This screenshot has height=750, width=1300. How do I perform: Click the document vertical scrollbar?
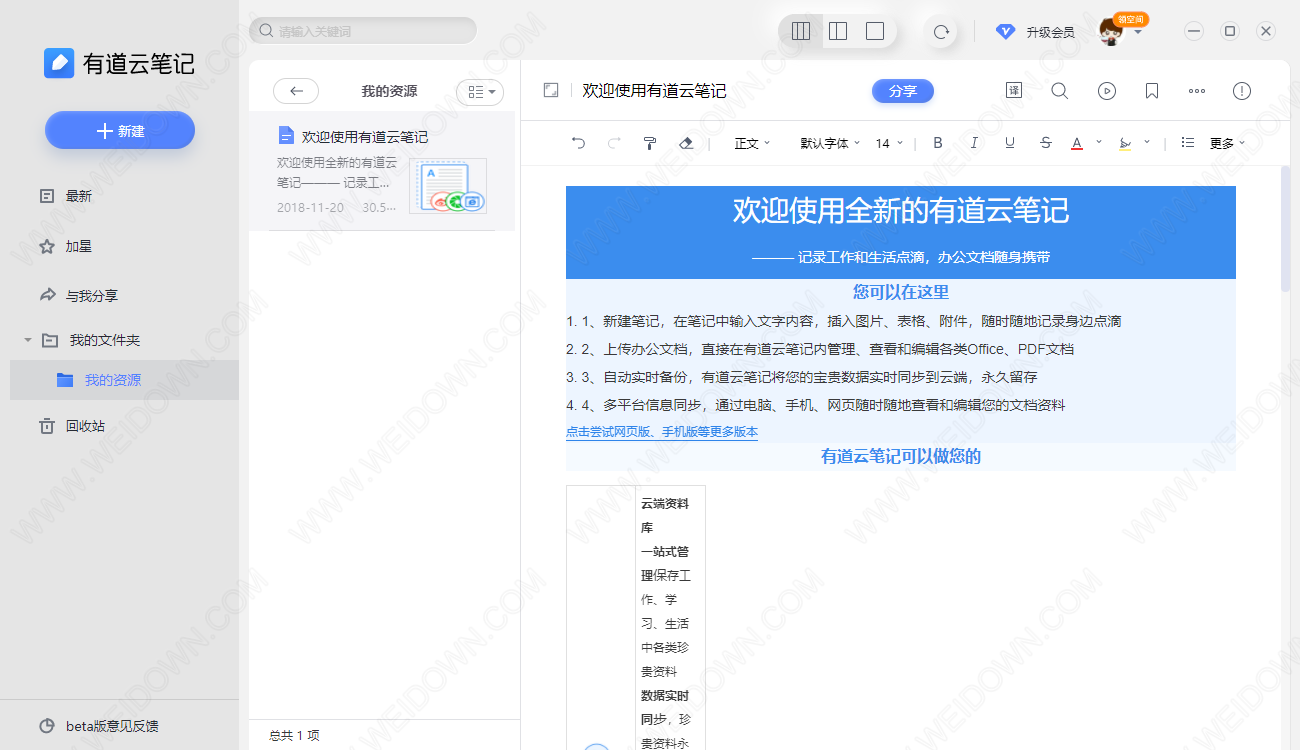(x=1285, y=229)
